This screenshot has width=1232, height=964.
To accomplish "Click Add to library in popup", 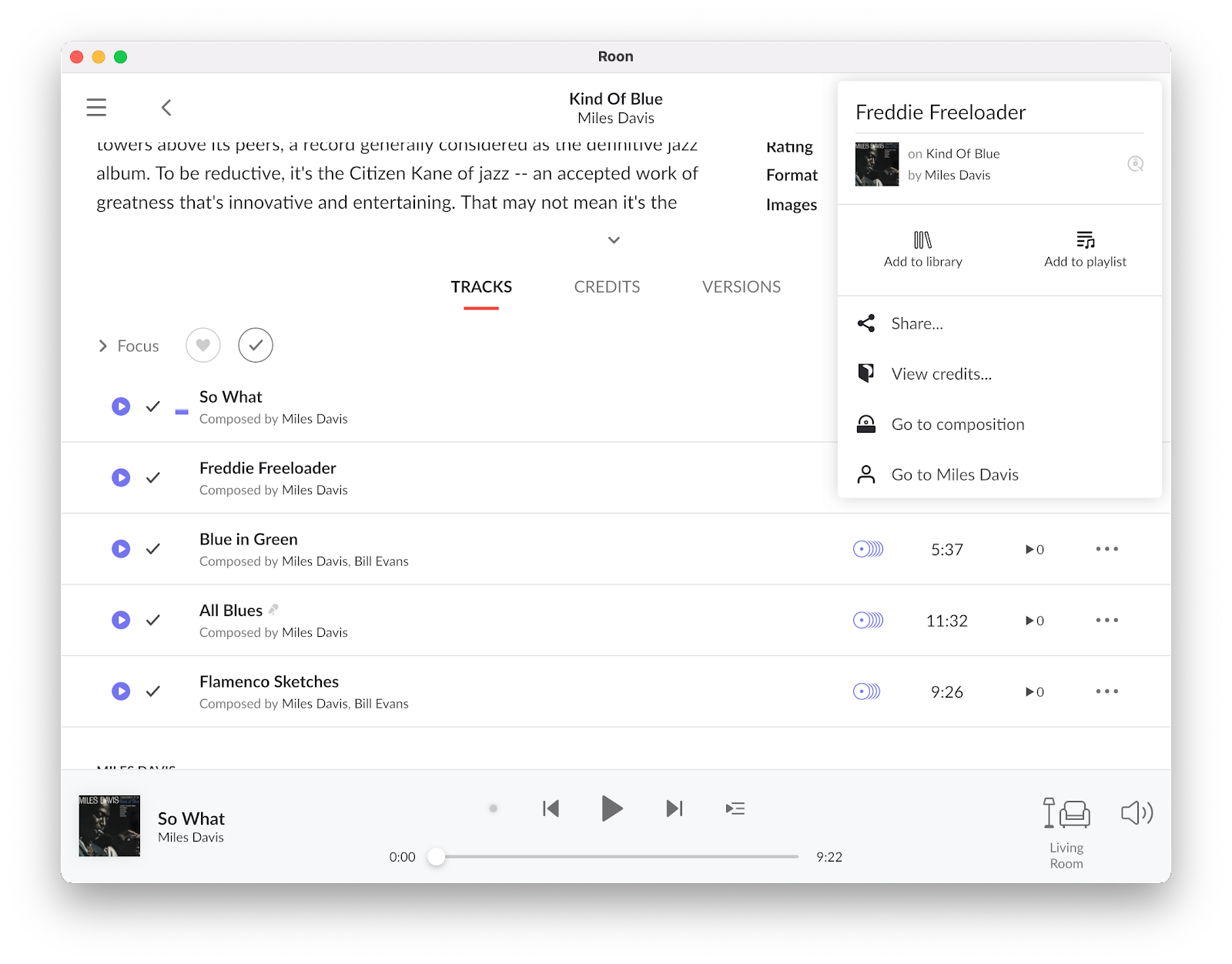I will [x=922, y=249].
